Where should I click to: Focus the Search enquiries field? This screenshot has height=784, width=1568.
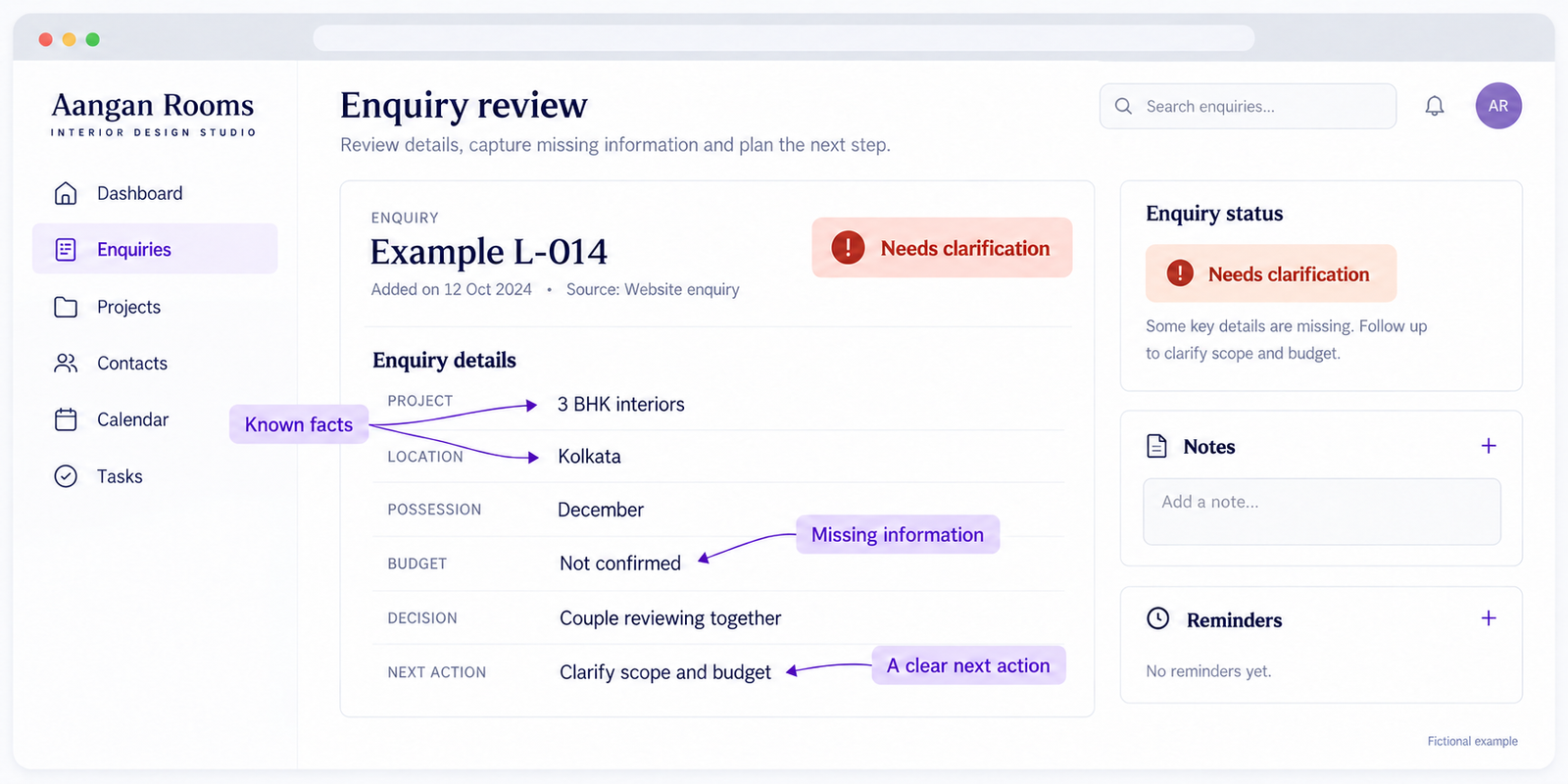1248,106
